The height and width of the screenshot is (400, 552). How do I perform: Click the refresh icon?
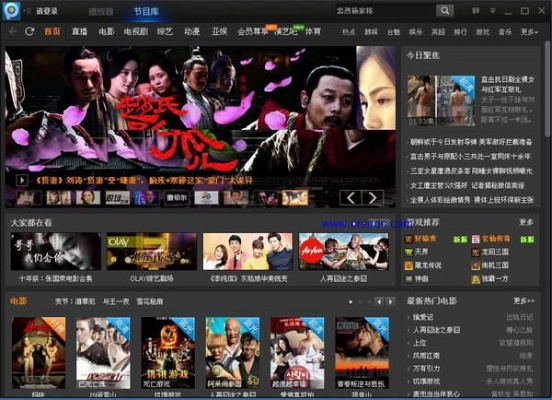[30, 31]
